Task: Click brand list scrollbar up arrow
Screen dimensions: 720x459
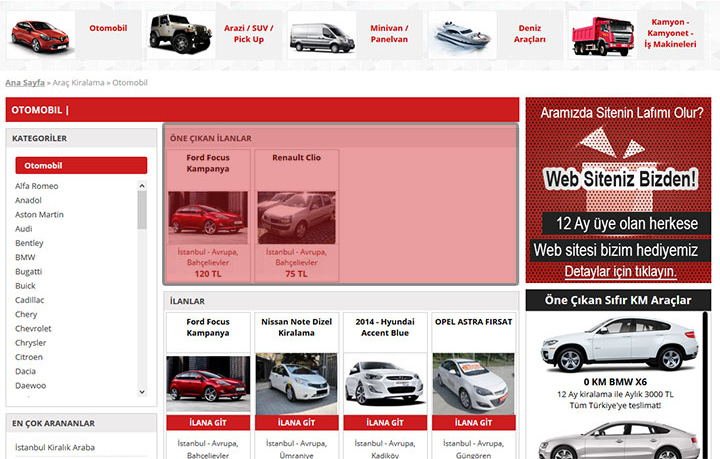Action: (x=142, y=186)
